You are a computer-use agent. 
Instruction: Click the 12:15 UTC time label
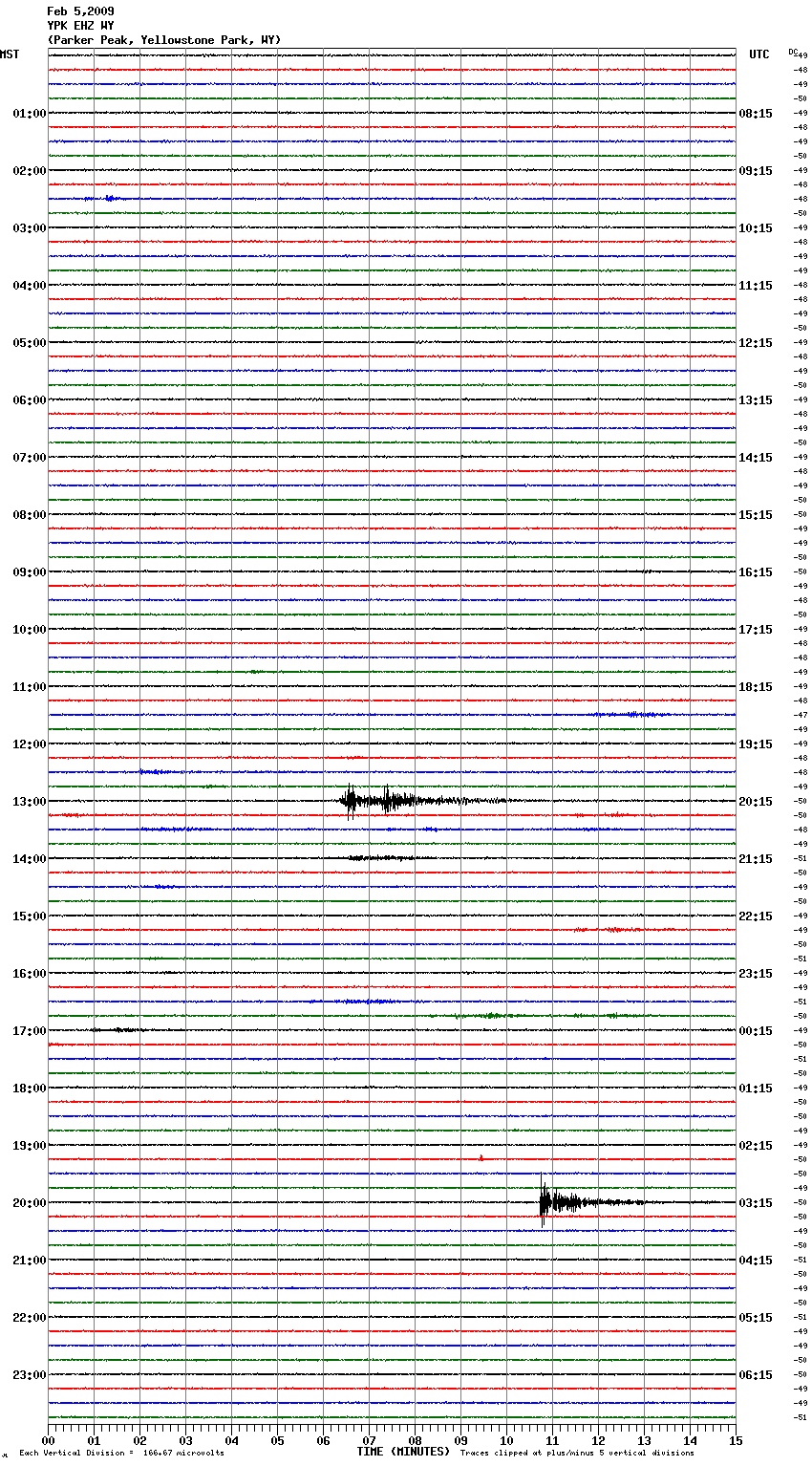[x=756, y=343]
